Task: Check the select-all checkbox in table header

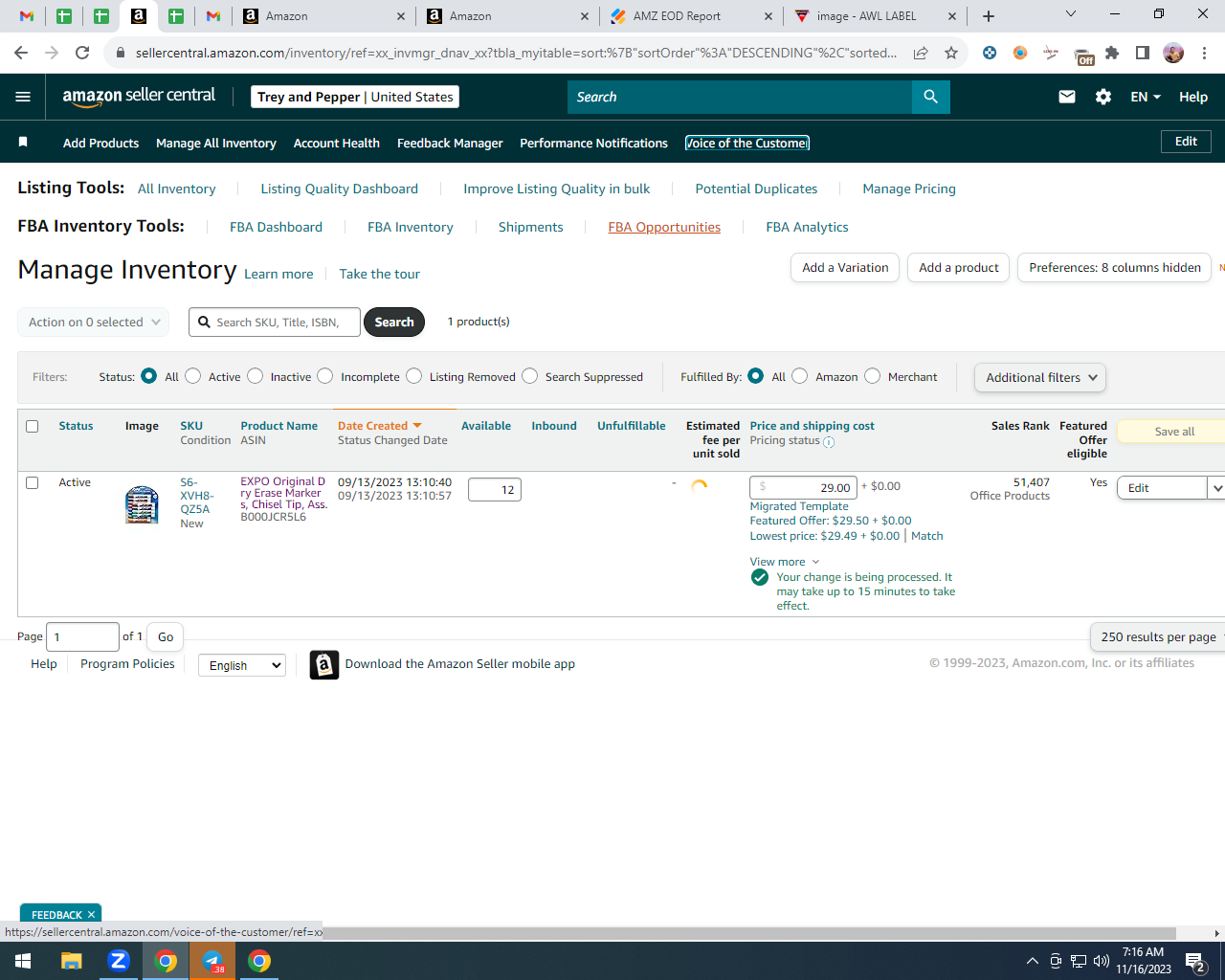Action: [33, 426]
